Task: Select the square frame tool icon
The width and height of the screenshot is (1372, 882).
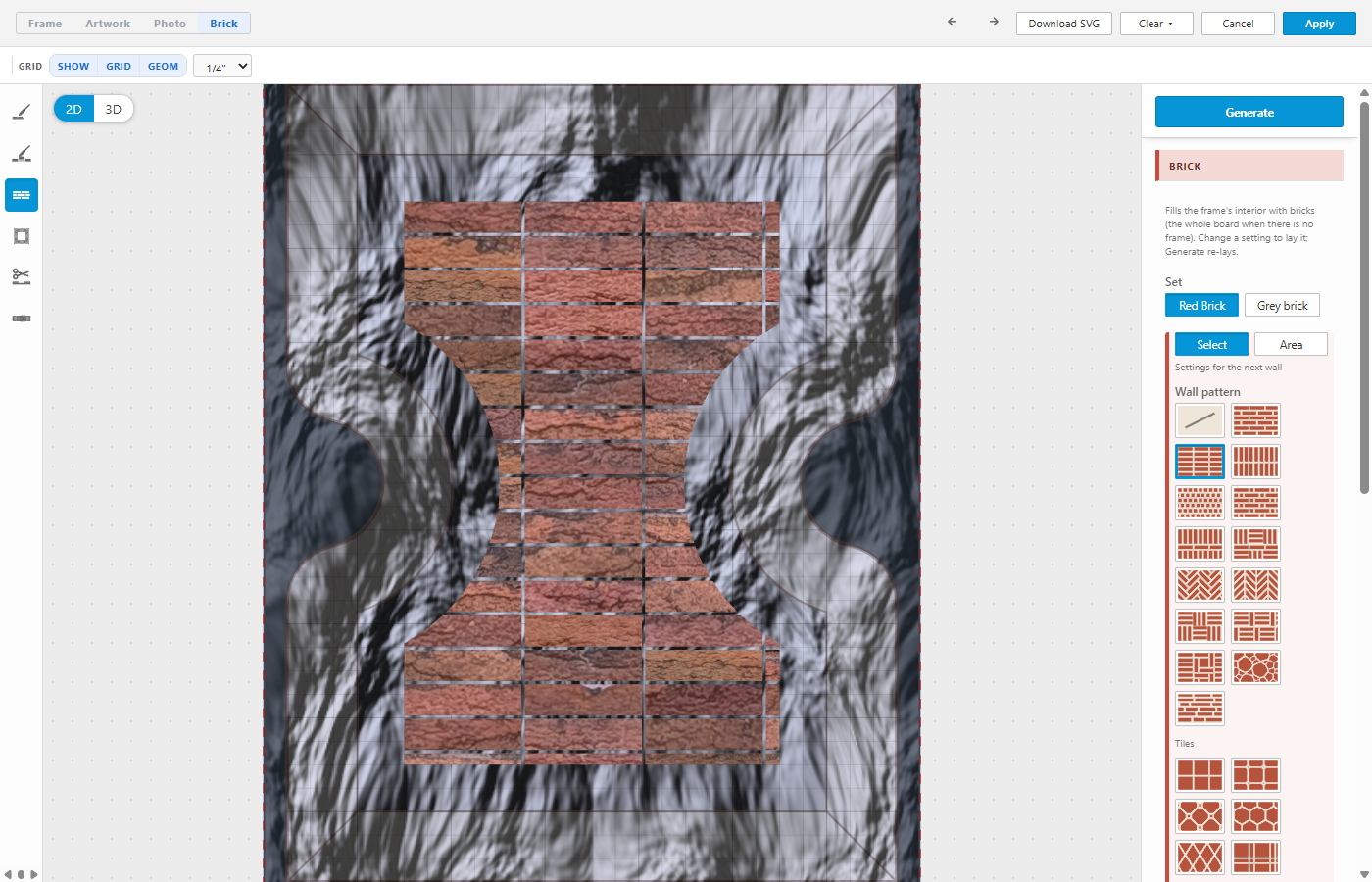Action: click(22, 236)
